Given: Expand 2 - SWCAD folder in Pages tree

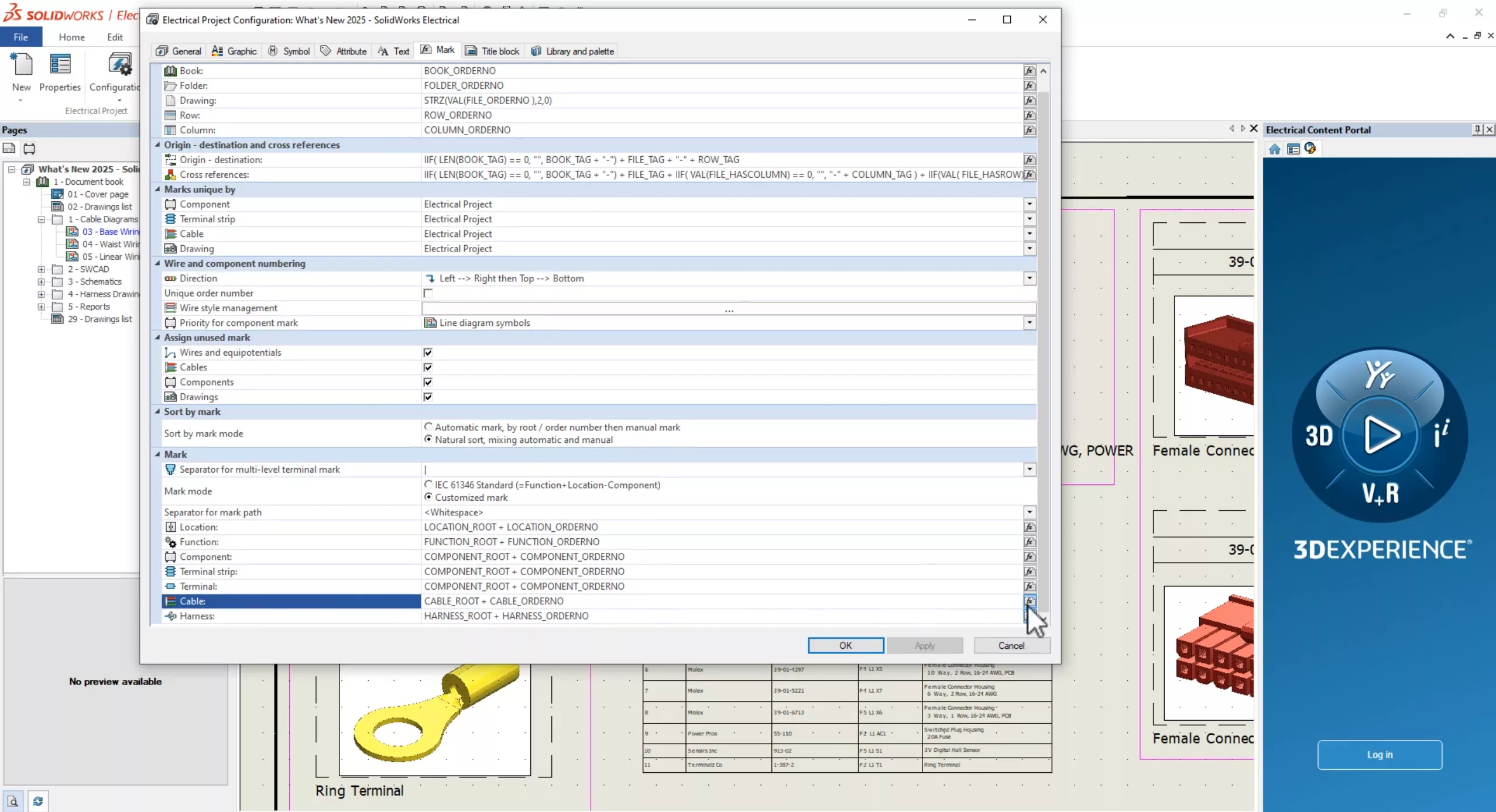Looking at the screenshot, I should pos(42,269).
